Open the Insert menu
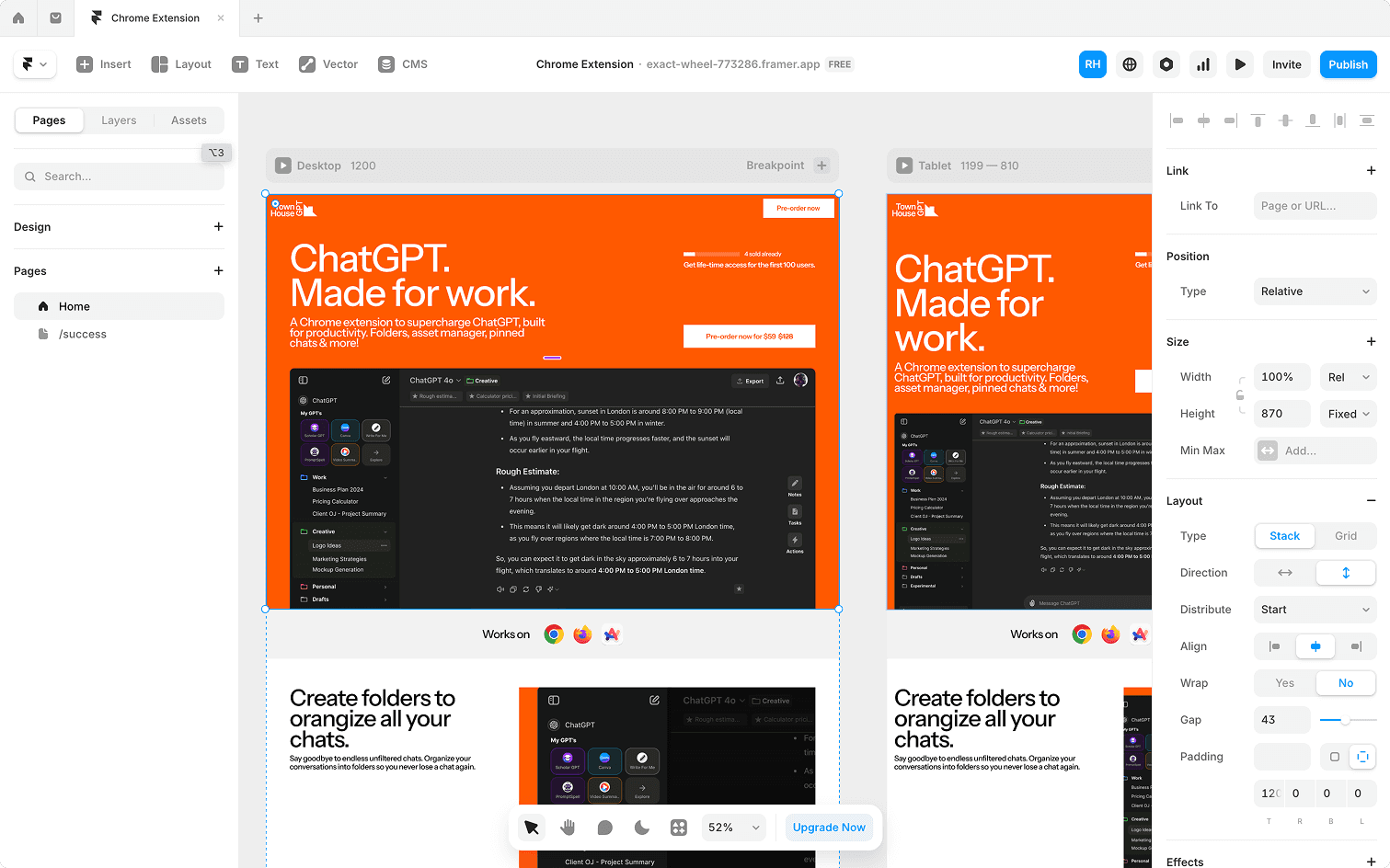The height and width of the screenshot is (868, 1390). click(x=104, y=64)
